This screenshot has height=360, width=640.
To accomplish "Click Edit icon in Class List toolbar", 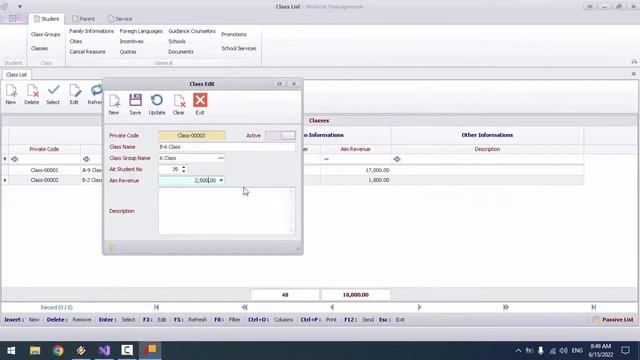I will point(74,94).
